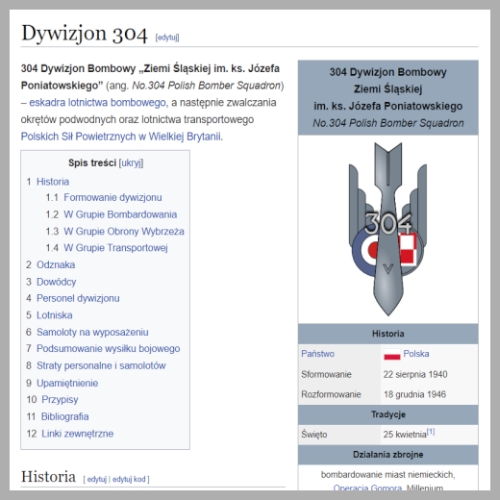This screenshot has width=500, height=500.
Task: Click the squadron 304 emblem image
Action: (x=388, y=229)
